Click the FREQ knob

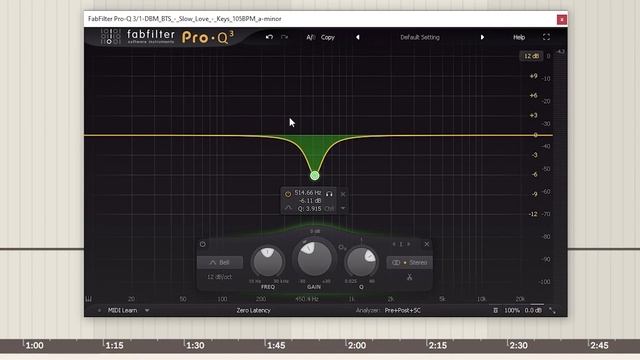pos(268,262)
